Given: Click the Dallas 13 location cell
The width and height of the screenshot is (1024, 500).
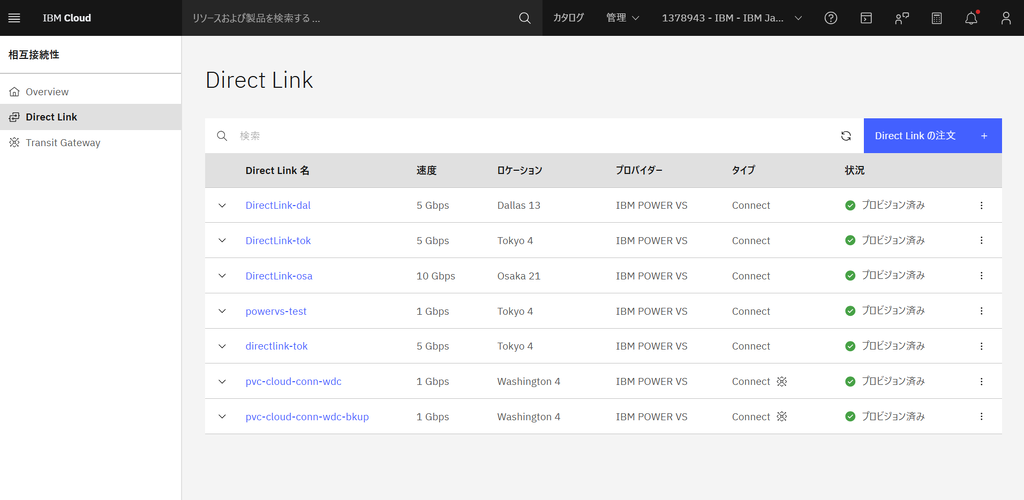Looking at the screenshot, I should coord(519,205).
